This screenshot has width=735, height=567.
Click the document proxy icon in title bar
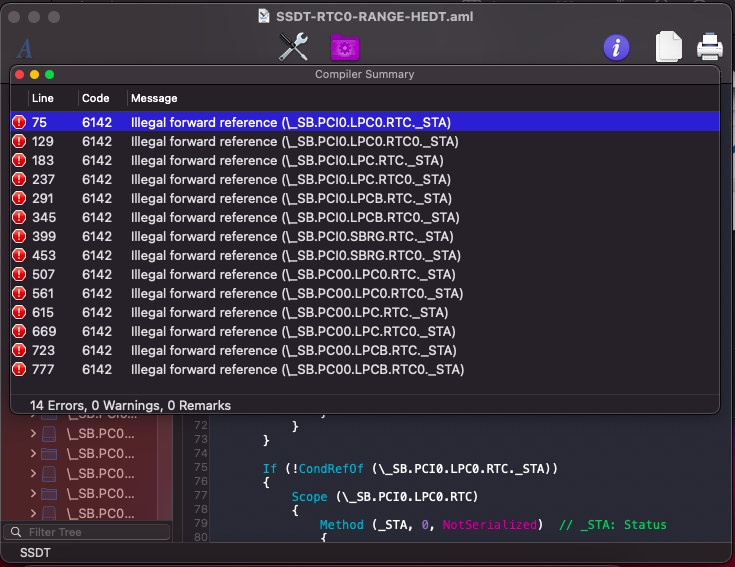pyautogui.click(x=264, y=16)
